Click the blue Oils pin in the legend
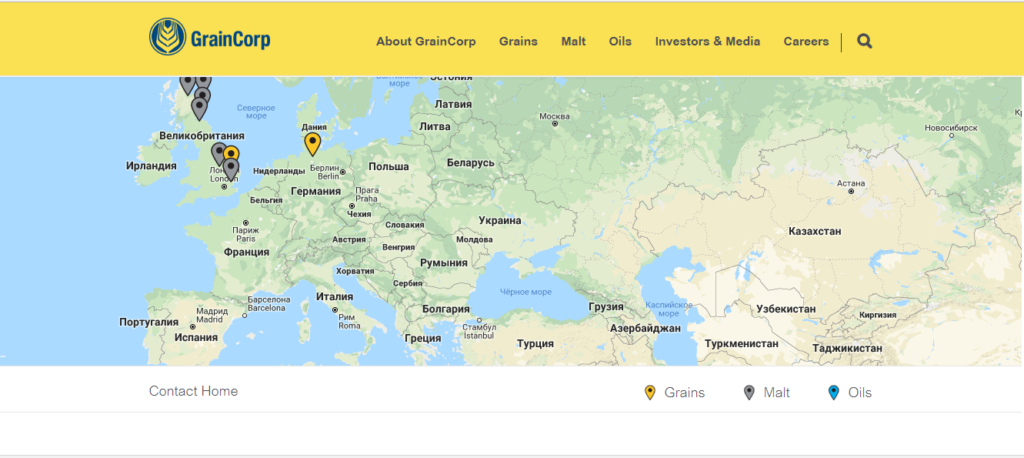Viewport: 1024px width, 458px height. 833,393
